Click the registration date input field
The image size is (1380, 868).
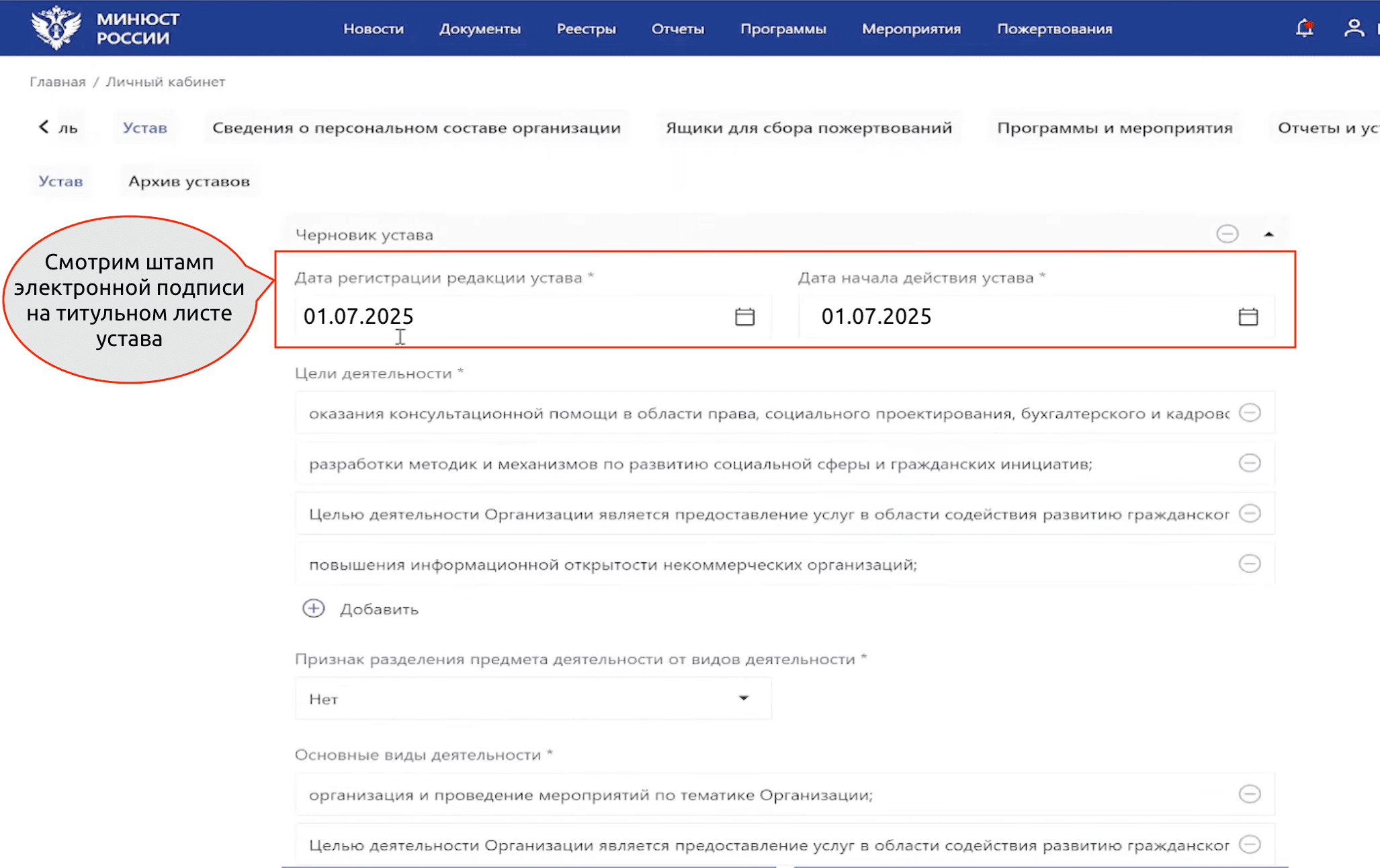tap(470, 316)
